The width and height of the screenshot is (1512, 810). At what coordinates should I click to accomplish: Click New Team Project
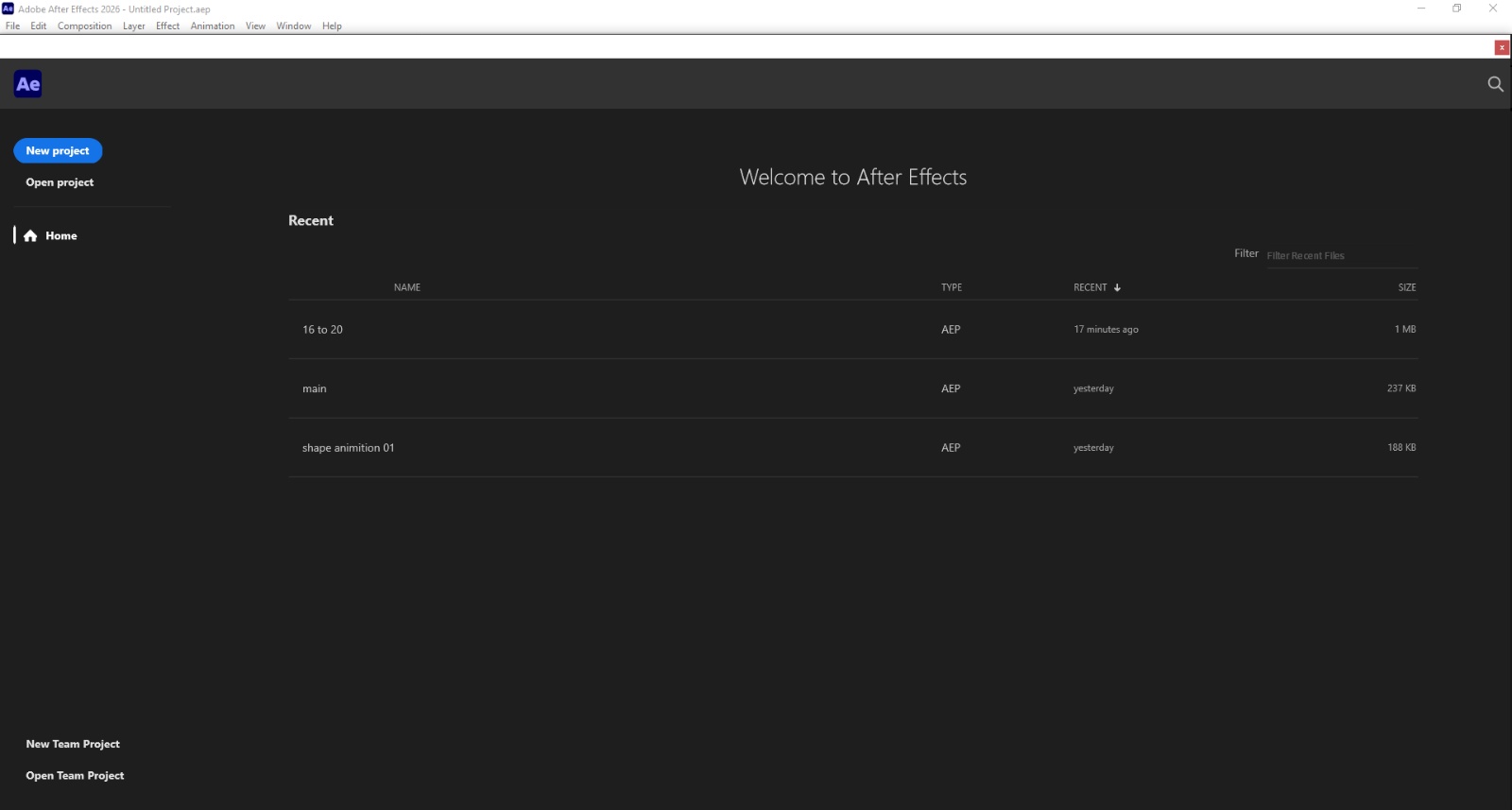(73, 744)
